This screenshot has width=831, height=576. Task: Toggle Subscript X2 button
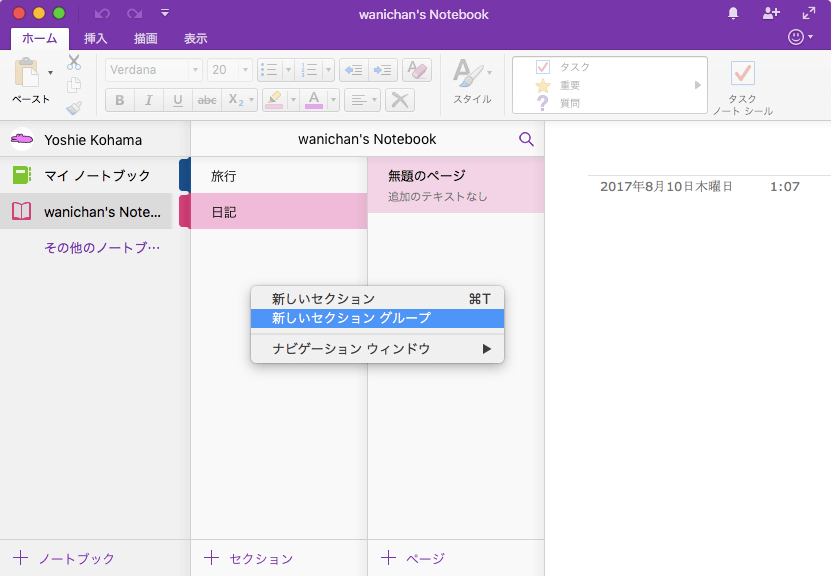[x=235, y=100]
